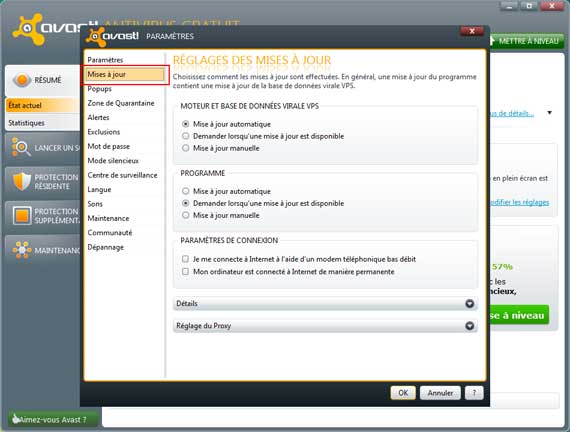The height and width of the screenshot is (432, 570).
Task: Minimize the main Avast window
Action: click(x=509, y=6)
